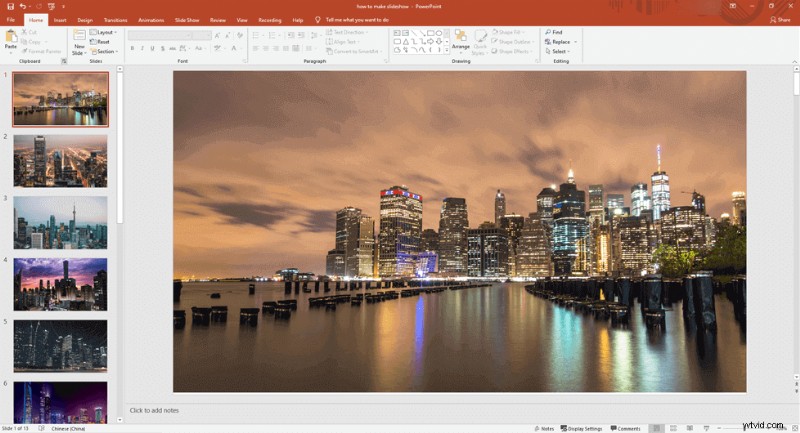Click Convert to SmartArt
This screenshot has height=433, width=800.
point(354,52)
